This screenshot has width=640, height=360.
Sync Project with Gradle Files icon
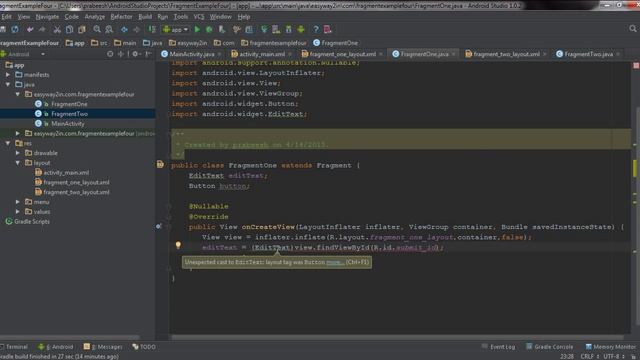[x=264, y=29]
